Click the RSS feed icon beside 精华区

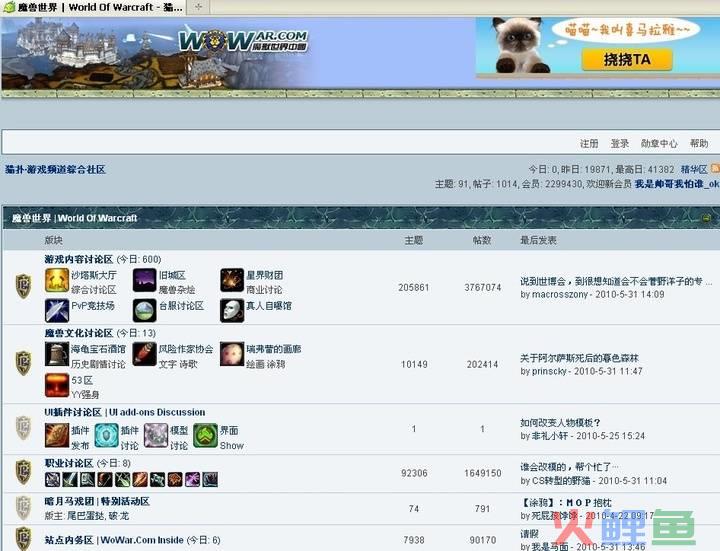click(715, 169)
